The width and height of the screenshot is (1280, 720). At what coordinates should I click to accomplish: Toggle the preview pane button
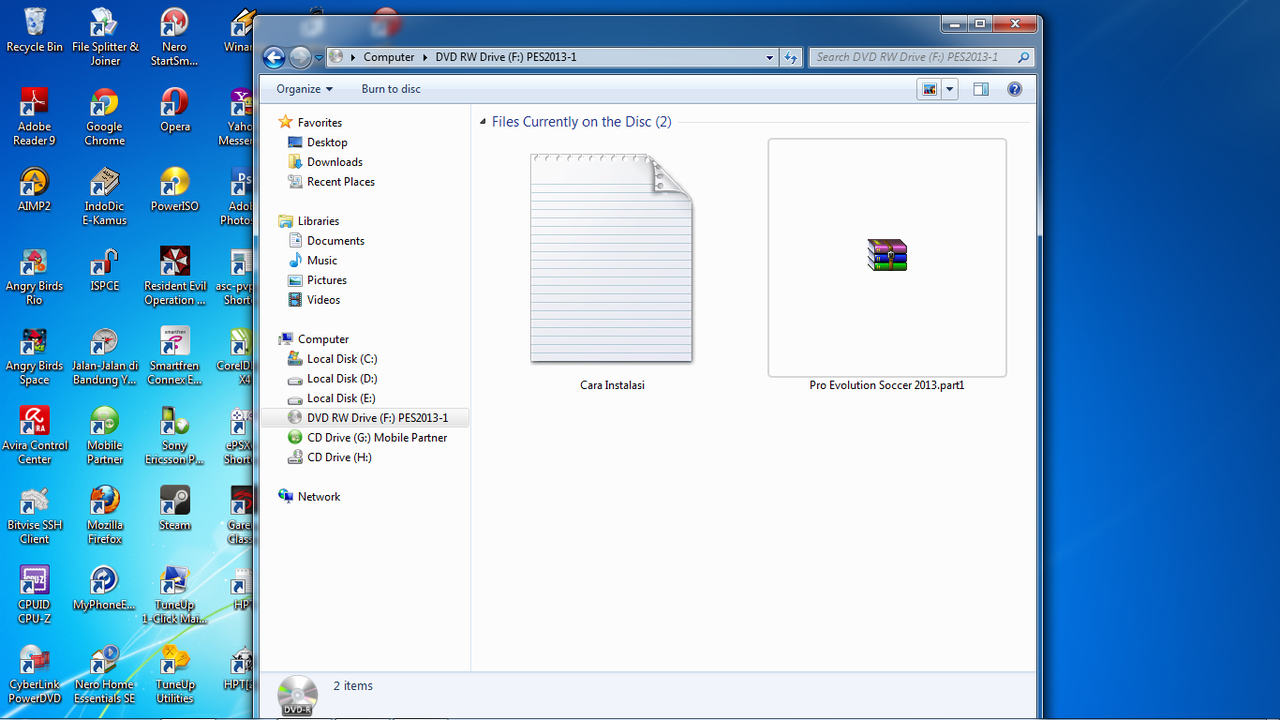981,89
